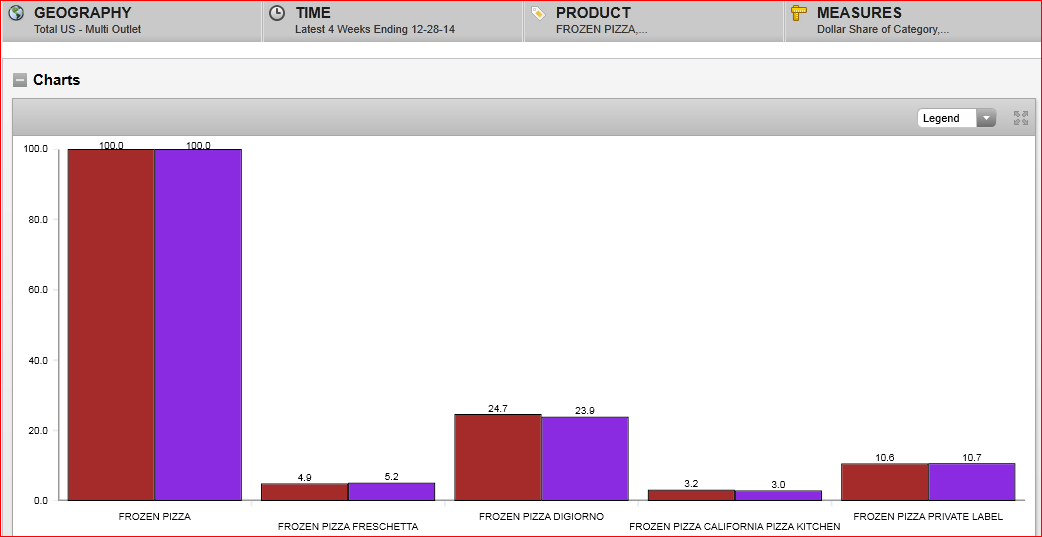Screen dimensions: 1042x537
Task: Click the FROZEN PIZZA FRESCHETTA axis label
Action: tap(348, 526)
